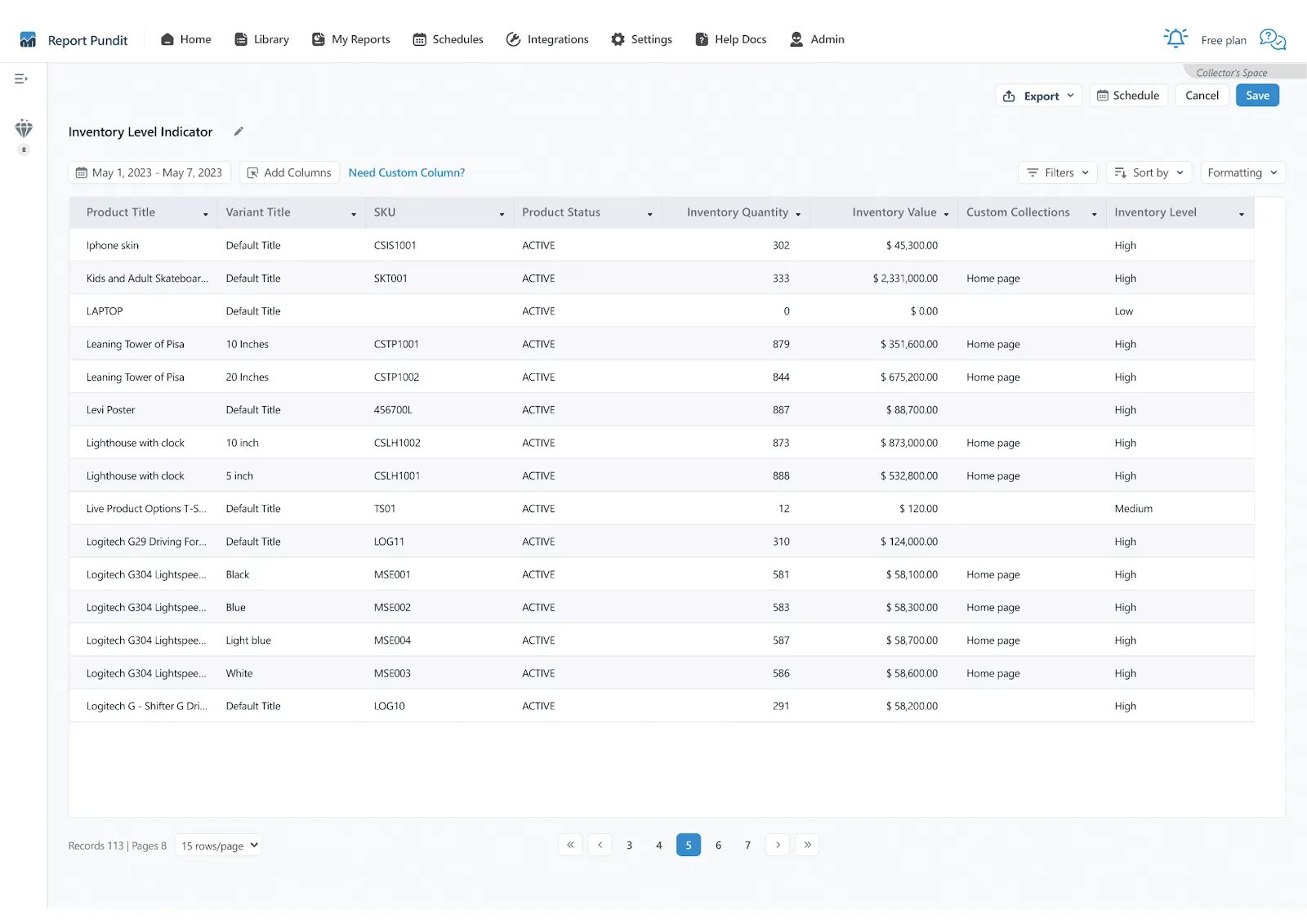
Task: Open the Filters dropdown
Action: (x=1058, y=172)
